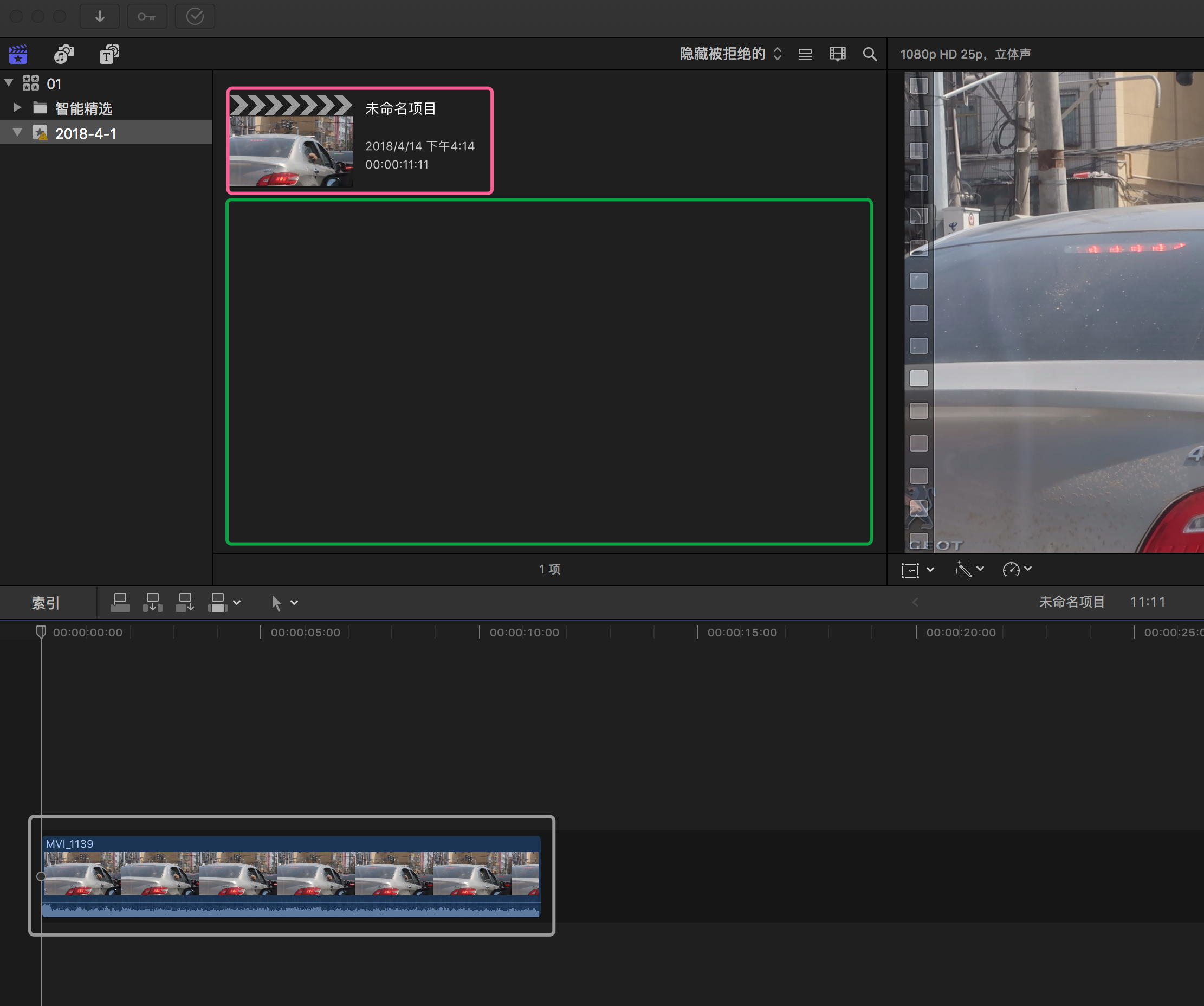The width and height of the screenshot is (1204, 1006).
Task: Click the browser search magnifier icon
Action: click(x=870, y=55)
